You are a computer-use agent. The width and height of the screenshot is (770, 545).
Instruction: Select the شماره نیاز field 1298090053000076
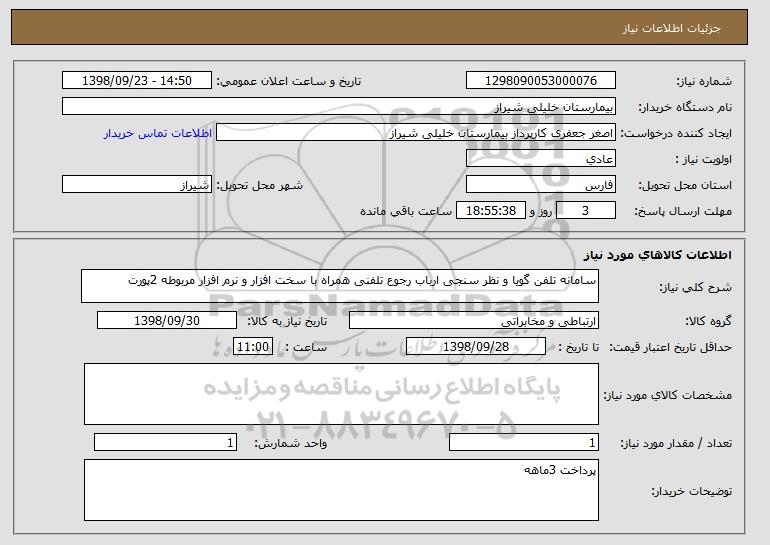tap(541, 81)
